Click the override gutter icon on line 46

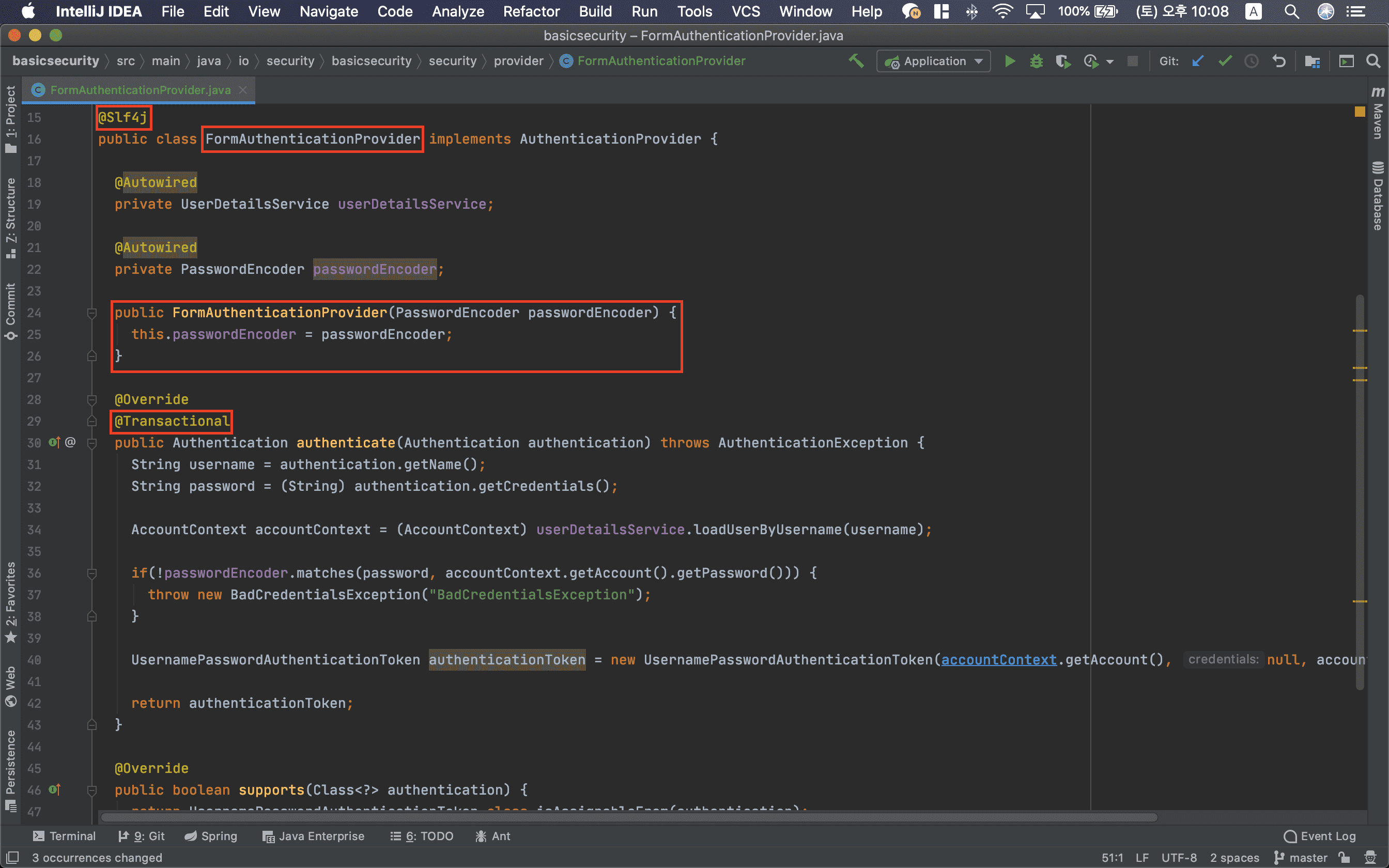coord(54,789)
